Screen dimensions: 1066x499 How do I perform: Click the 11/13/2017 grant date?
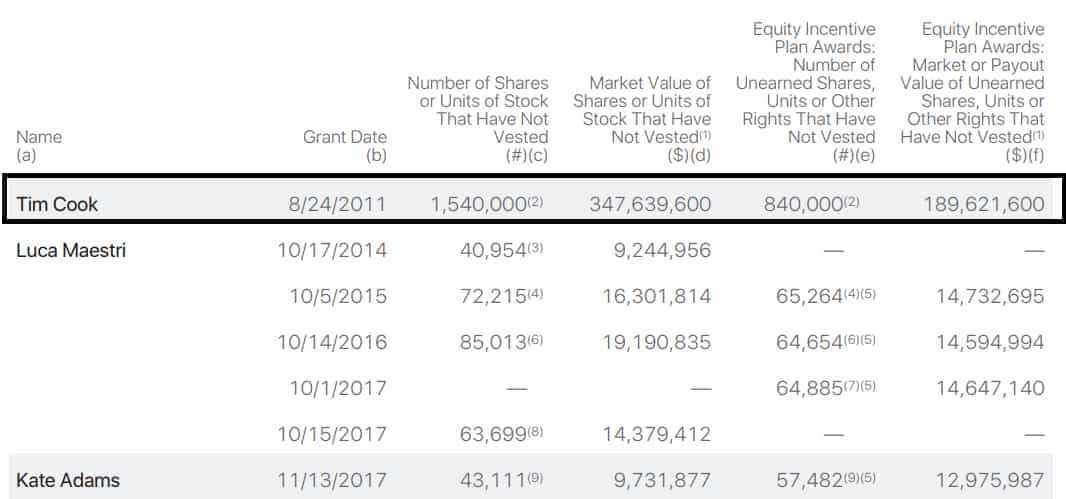pyautogui.click(x=332, y=480)
